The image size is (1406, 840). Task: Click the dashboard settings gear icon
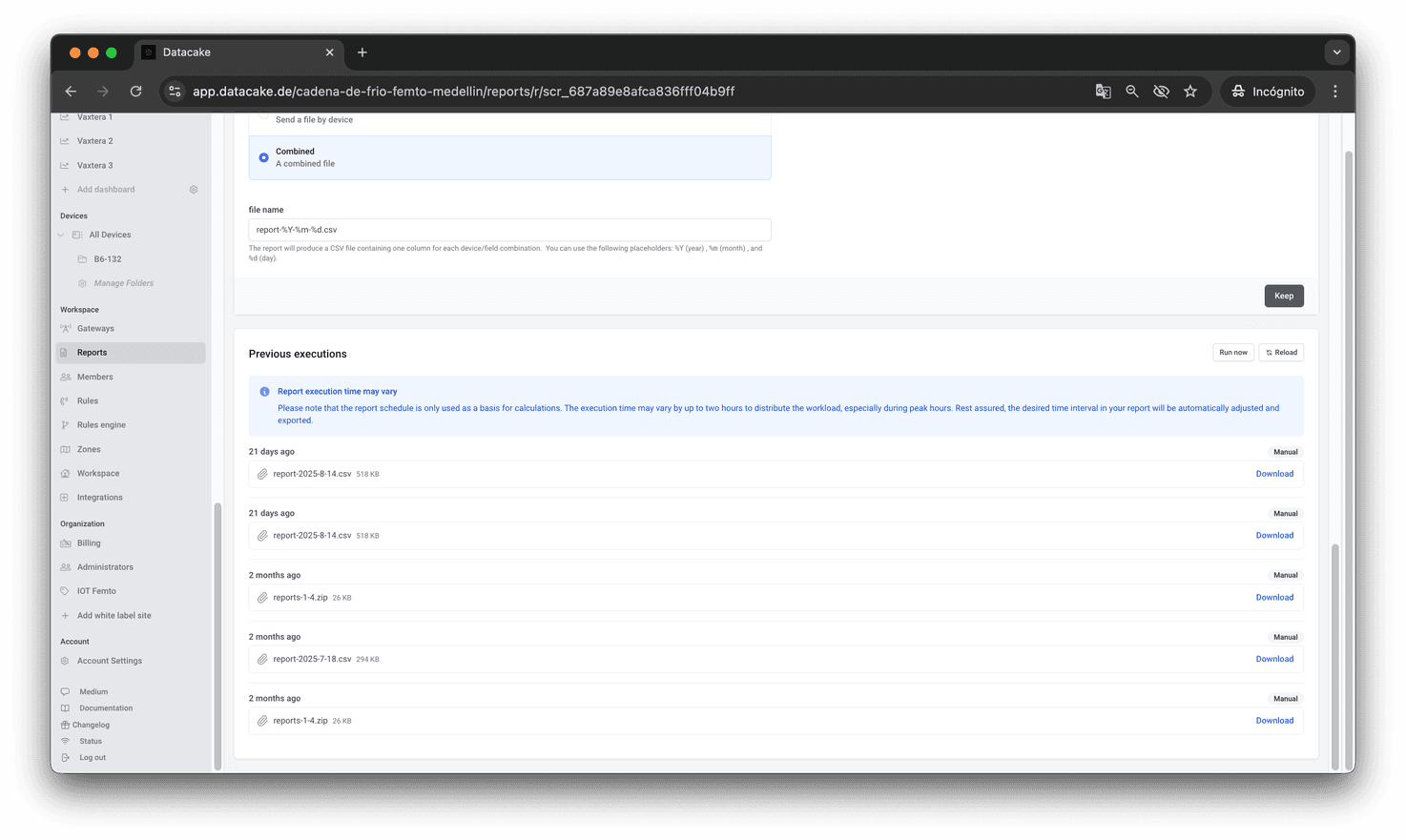194,190
